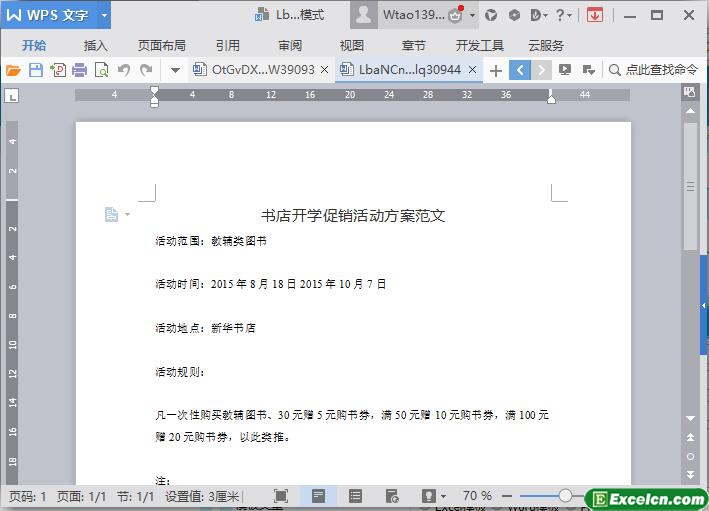Image resolution: width=709 pixels, height=511 pixels.
Task: Add a new document tab with plus
Action: pos(496,71)
